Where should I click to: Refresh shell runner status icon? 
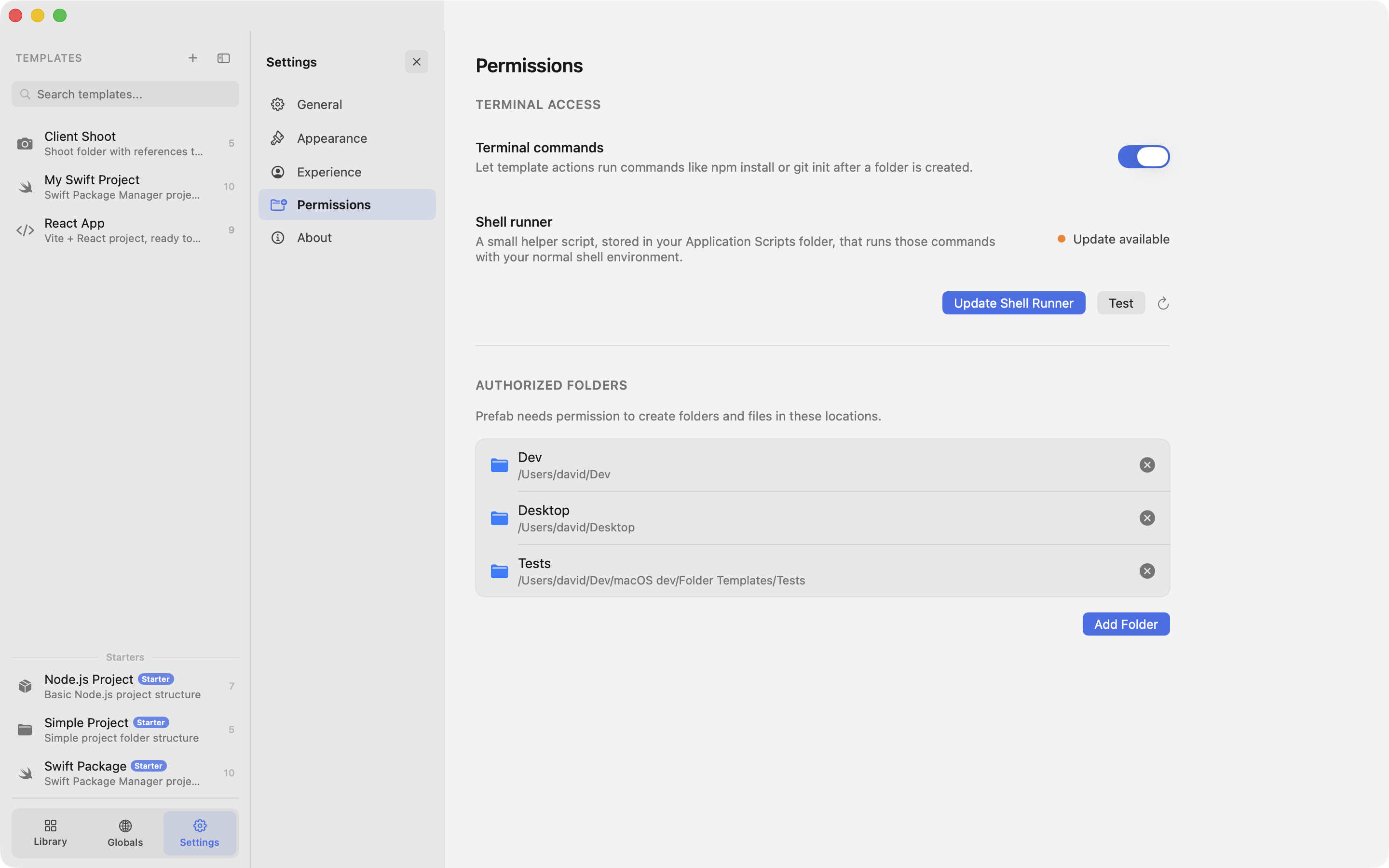coord(1163,303)
